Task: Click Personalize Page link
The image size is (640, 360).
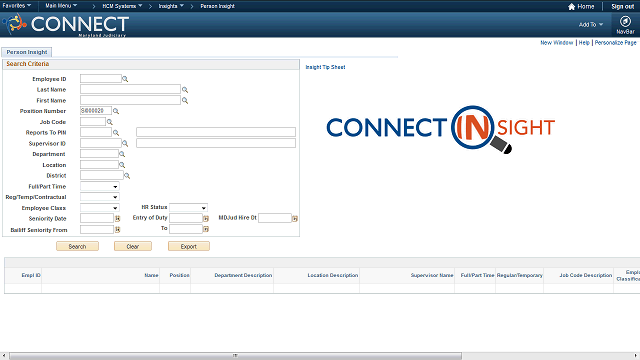Action: click(616, 42)
